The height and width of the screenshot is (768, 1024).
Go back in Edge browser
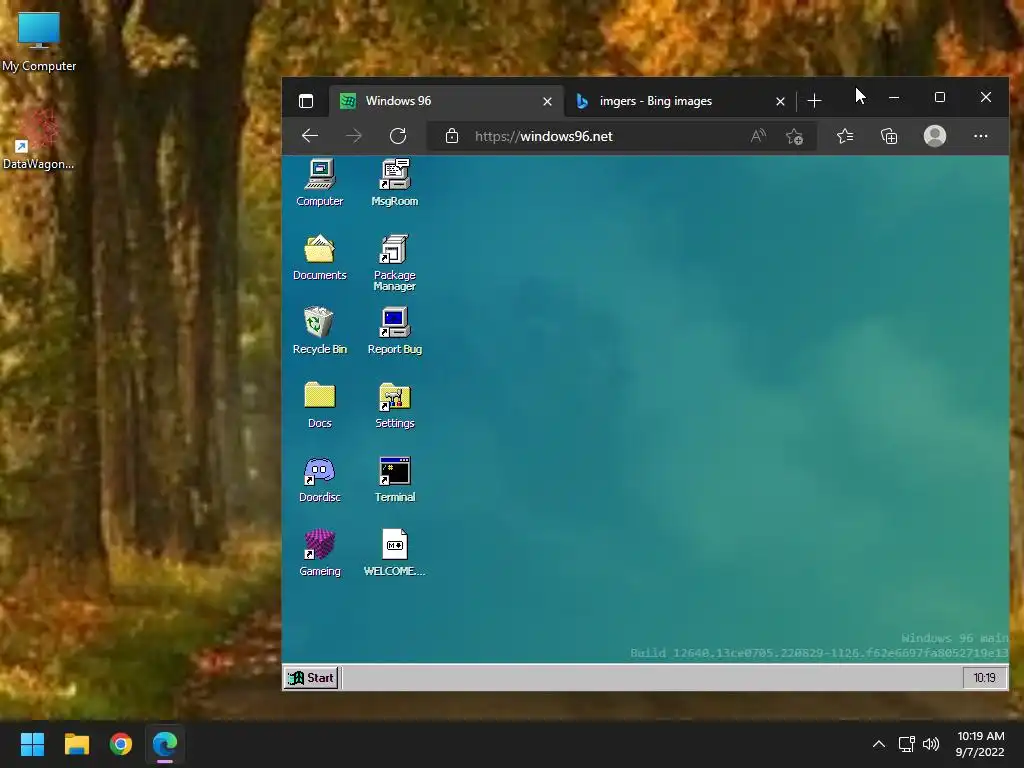[310, 136]
